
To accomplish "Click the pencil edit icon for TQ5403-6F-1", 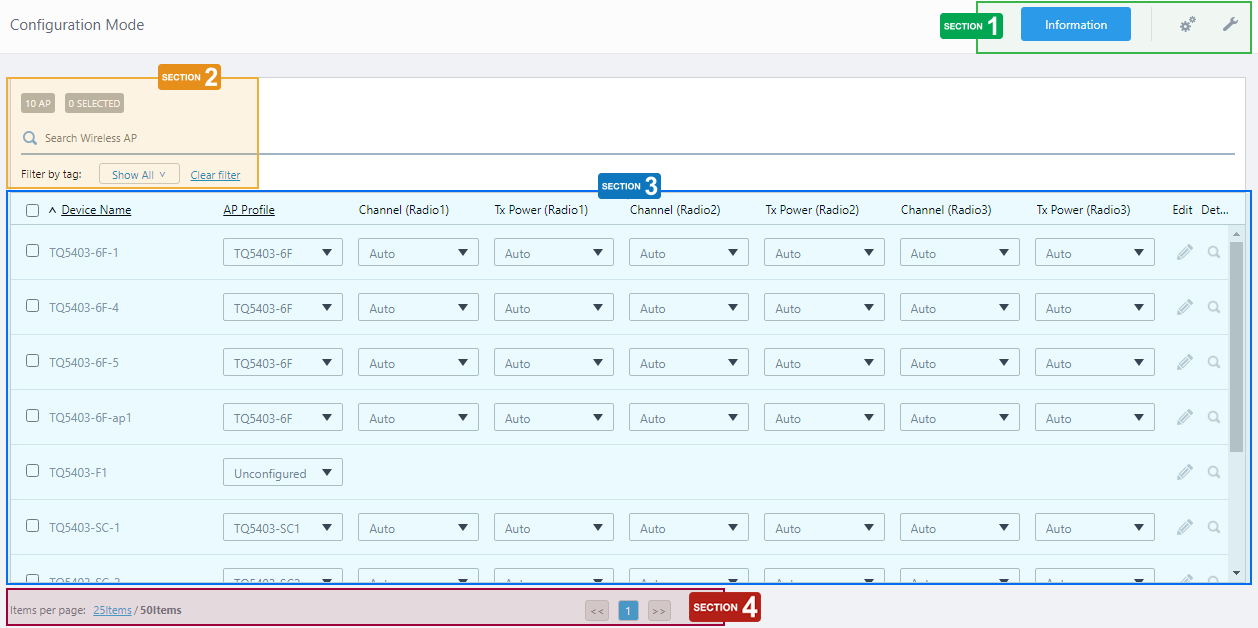I will click(x=1185, y=253).
